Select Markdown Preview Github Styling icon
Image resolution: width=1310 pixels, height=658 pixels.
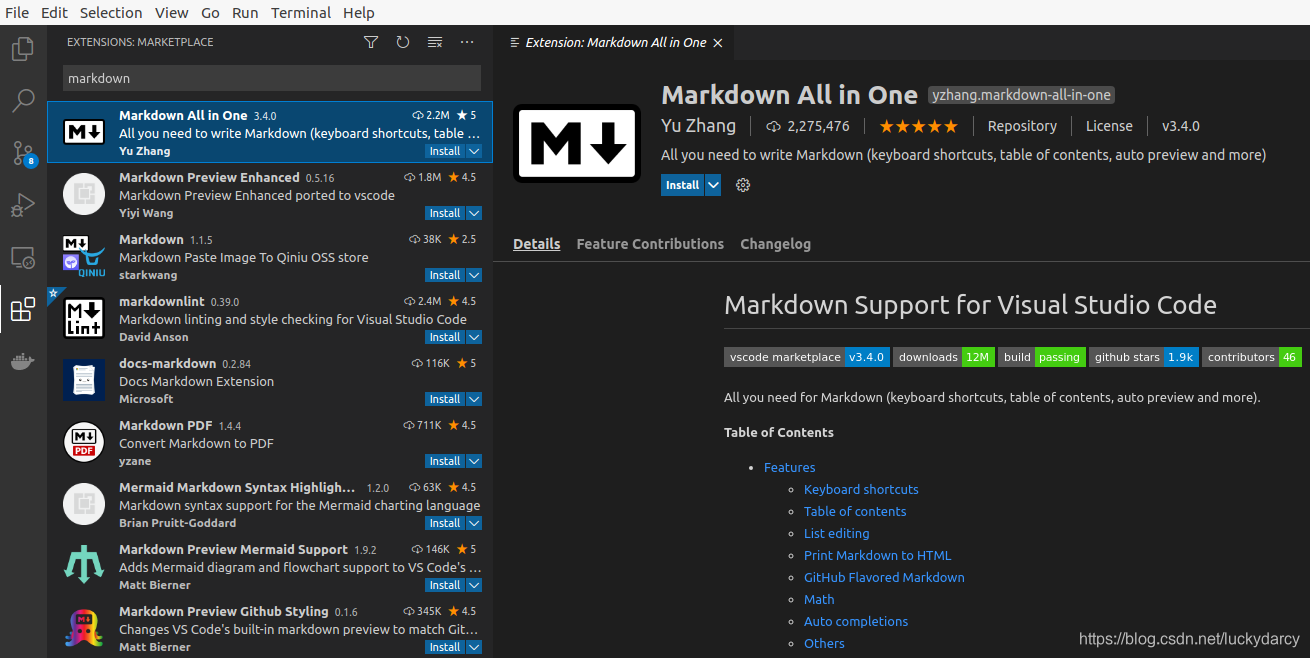click(x=84, y=628)
